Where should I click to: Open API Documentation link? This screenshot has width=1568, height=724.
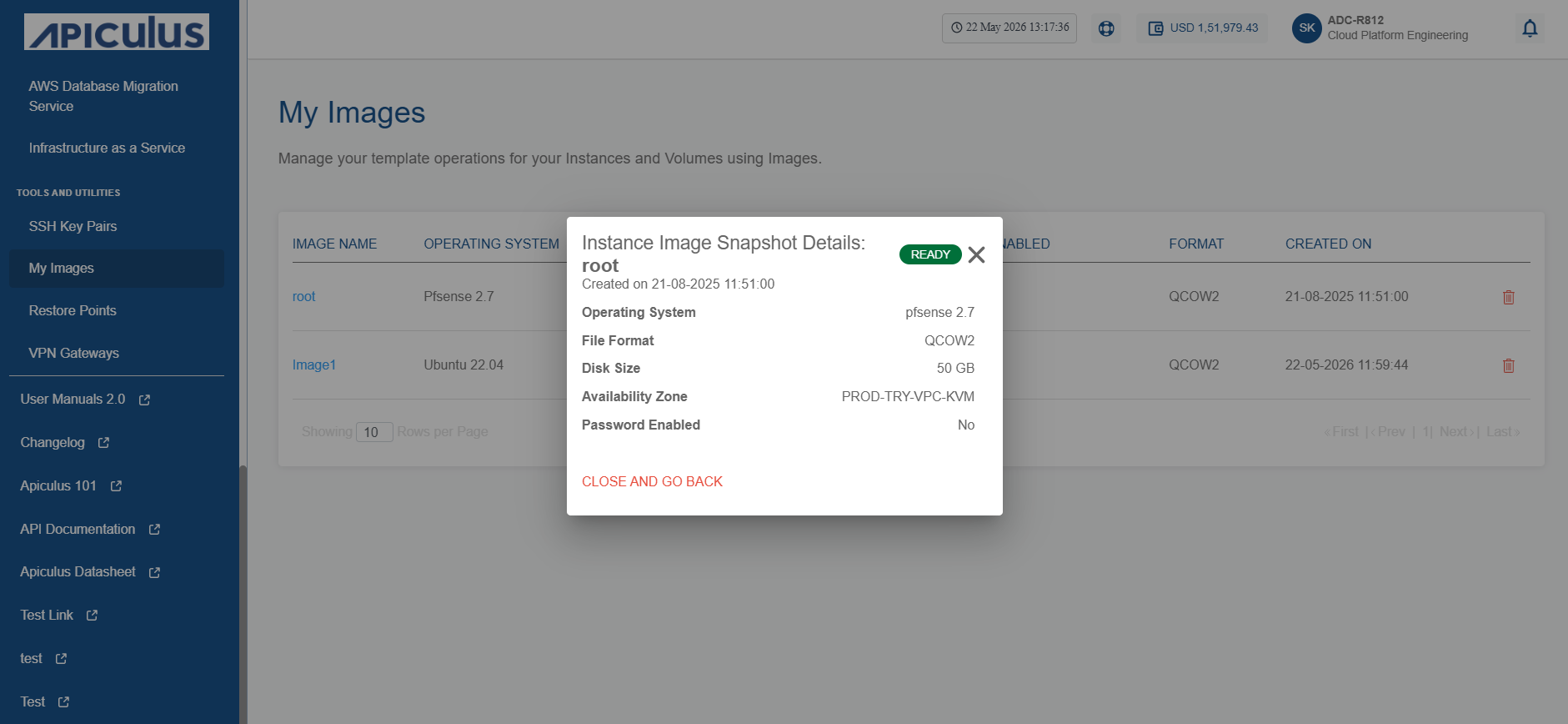click(x=78, y=529)
